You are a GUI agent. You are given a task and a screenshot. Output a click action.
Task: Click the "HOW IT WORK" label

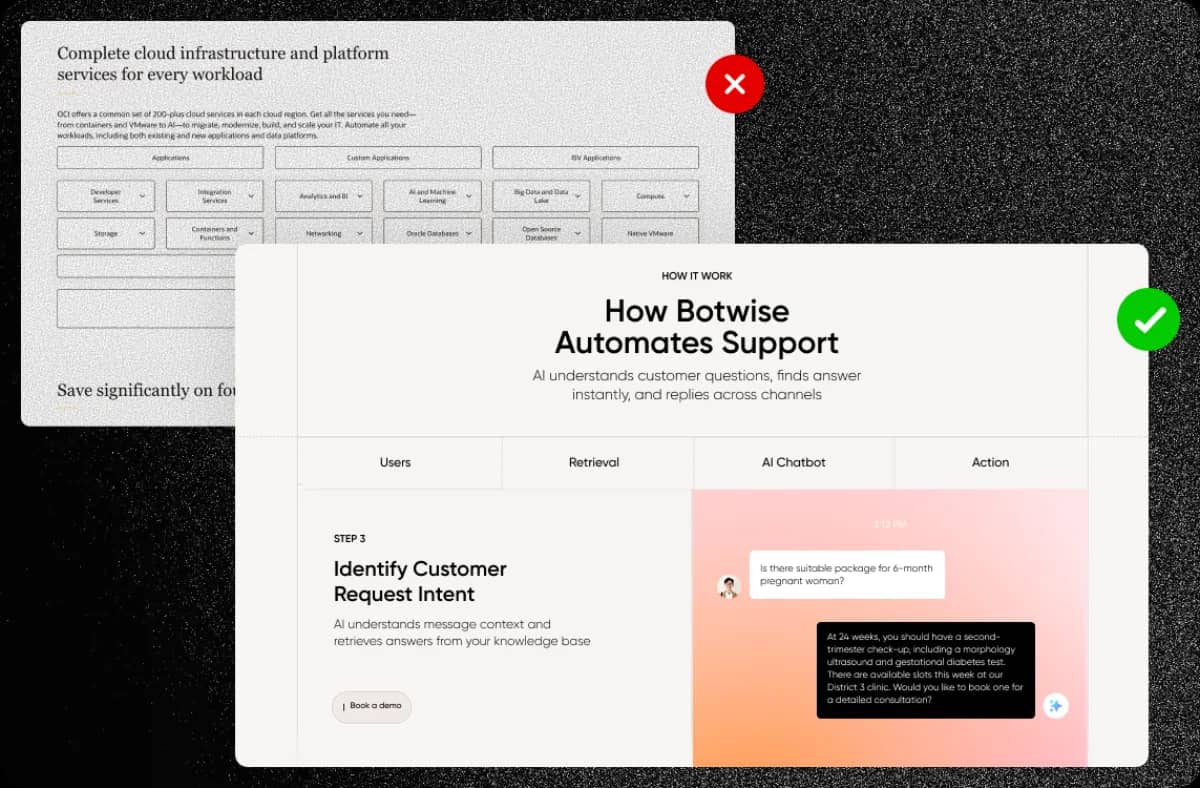[x=697, y=276]
